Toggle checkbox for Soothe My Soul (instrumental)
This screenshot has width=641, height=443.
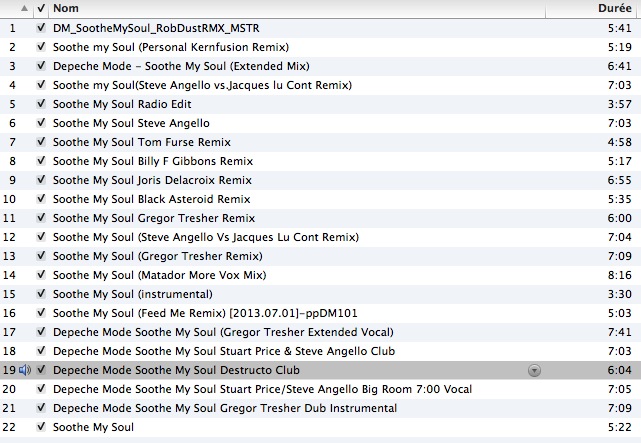pyautogui.click(x=41, y=294)
